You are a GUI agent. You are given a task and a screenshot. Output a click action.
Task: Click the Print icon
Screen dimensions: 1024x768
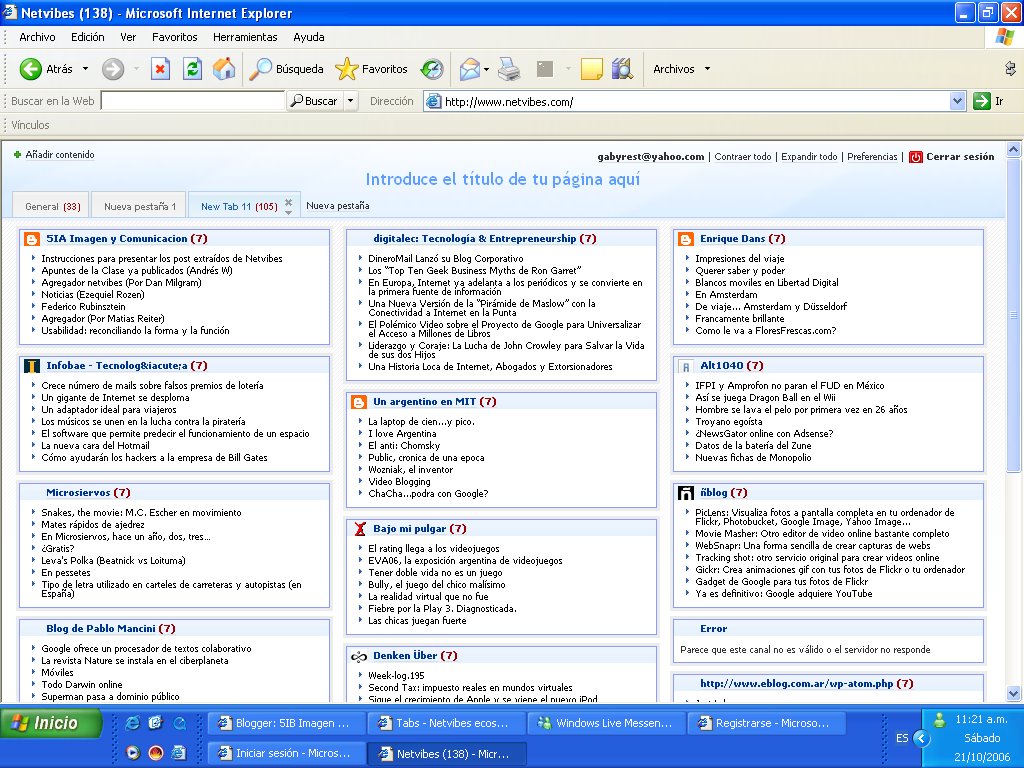point(509,69)
